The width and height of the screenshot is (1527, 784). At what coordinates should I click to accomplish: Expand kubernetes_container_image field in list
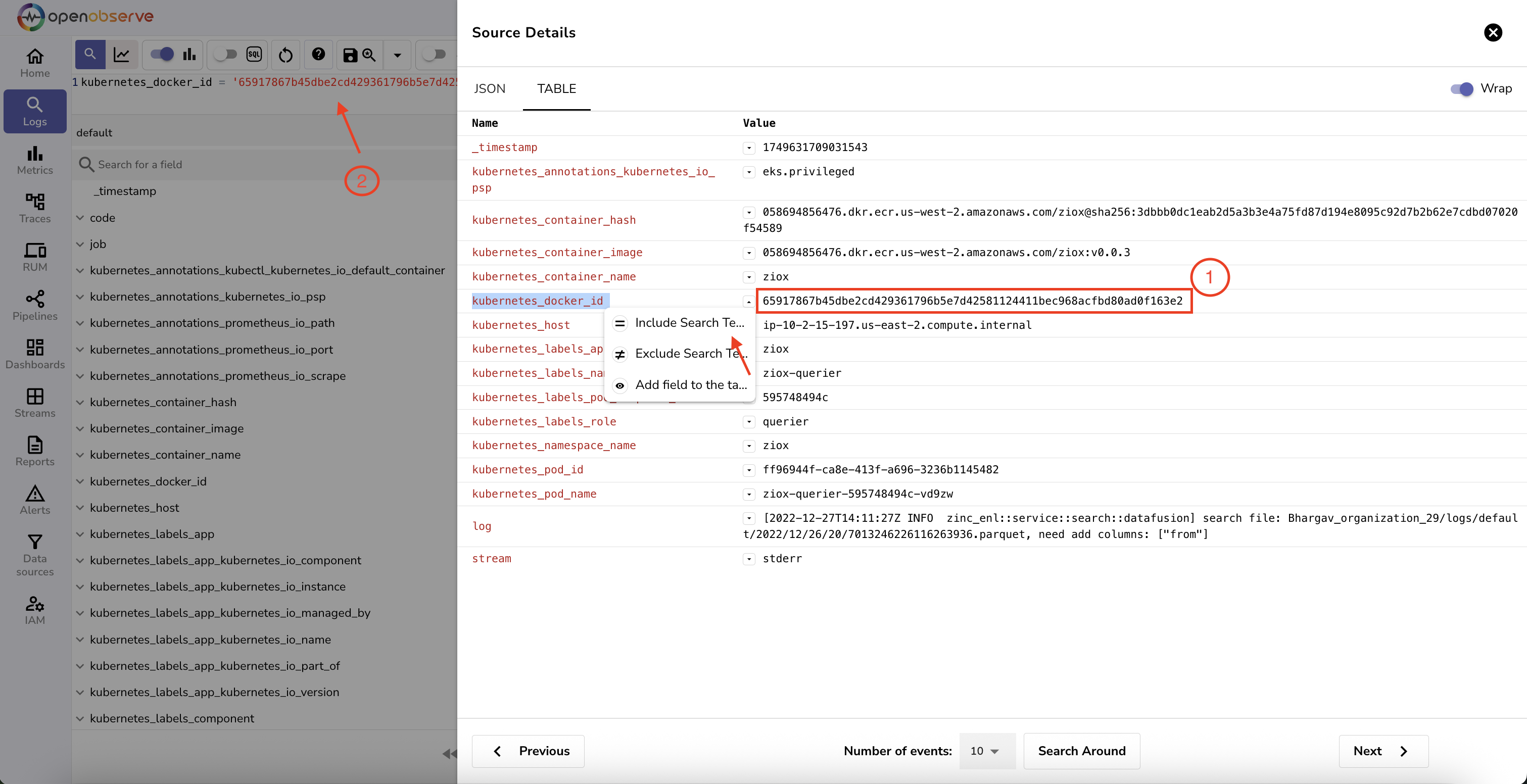pyautogui.click(x=80, y=428)
